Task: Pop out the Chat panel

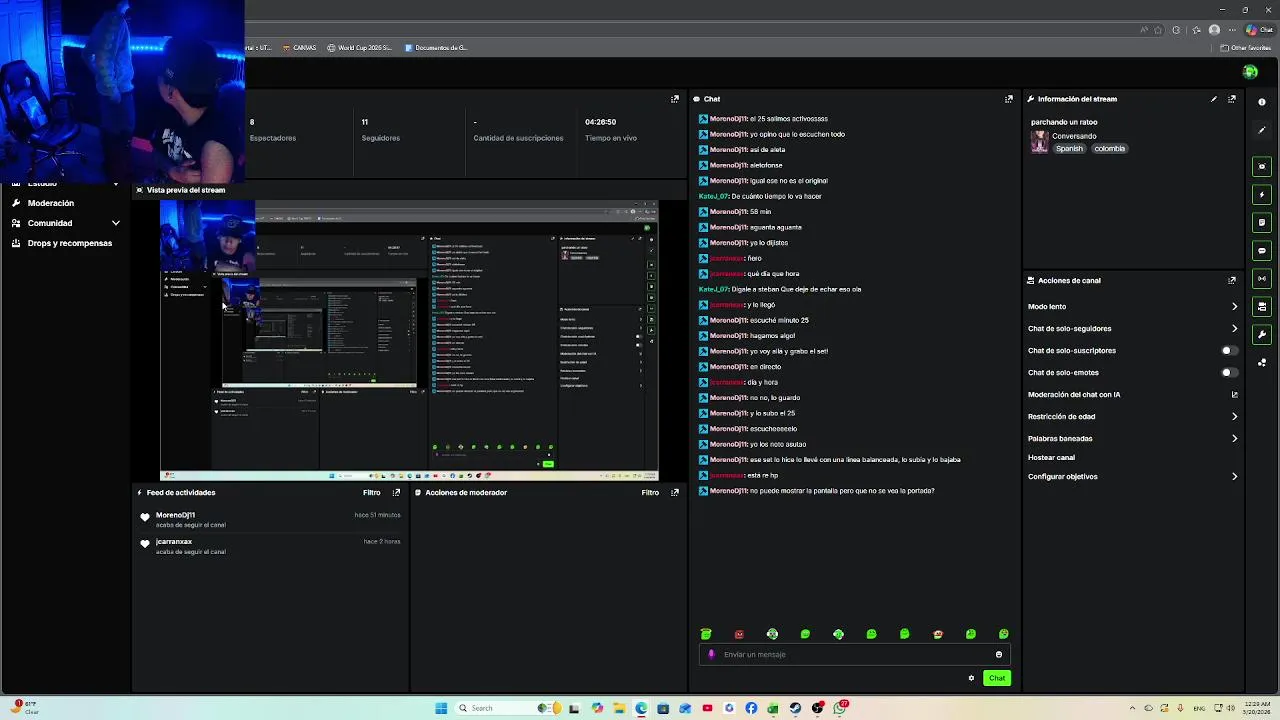Action: pyautogui.click(x=1008, y=99)
